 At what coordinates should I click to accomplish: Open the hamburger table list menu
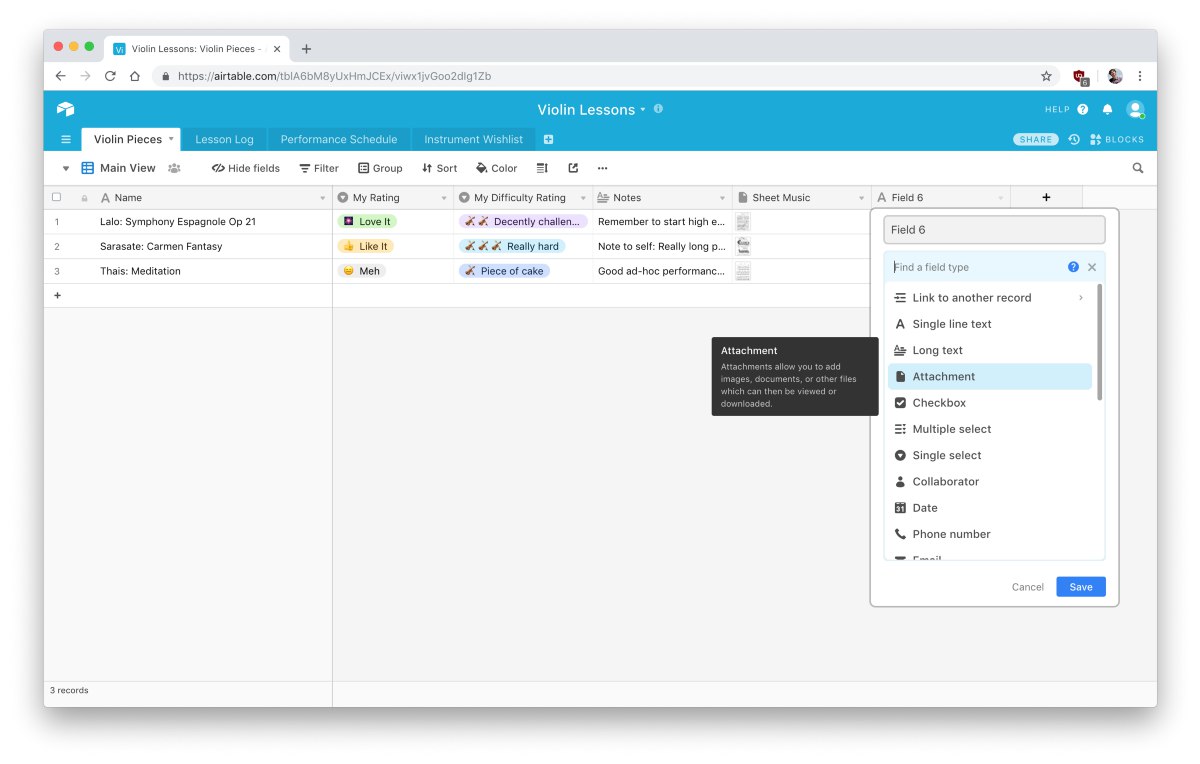point(66,139)
